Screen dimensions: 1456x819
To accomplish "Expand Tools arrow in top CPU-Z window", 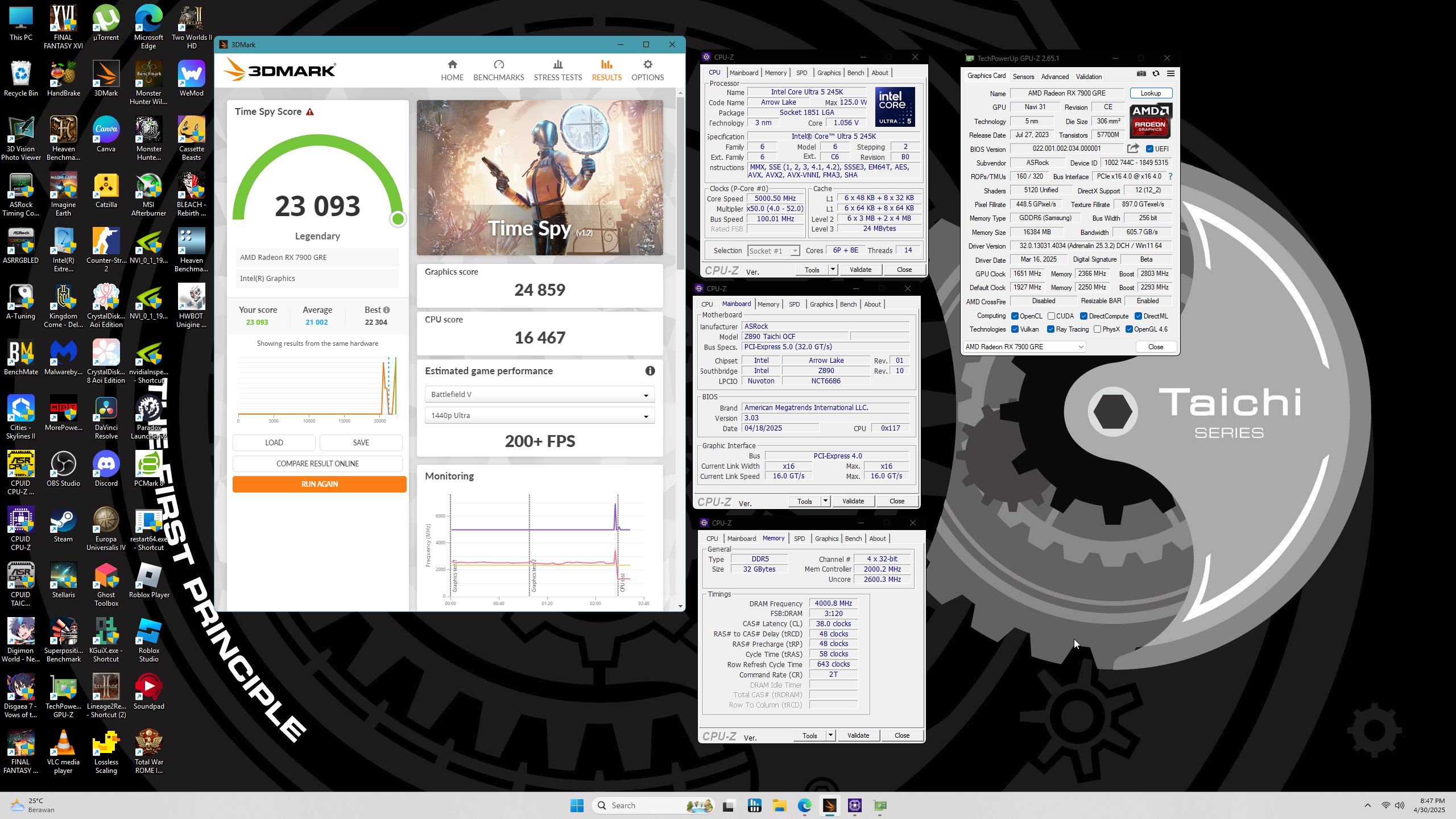I will click(833, 269).
